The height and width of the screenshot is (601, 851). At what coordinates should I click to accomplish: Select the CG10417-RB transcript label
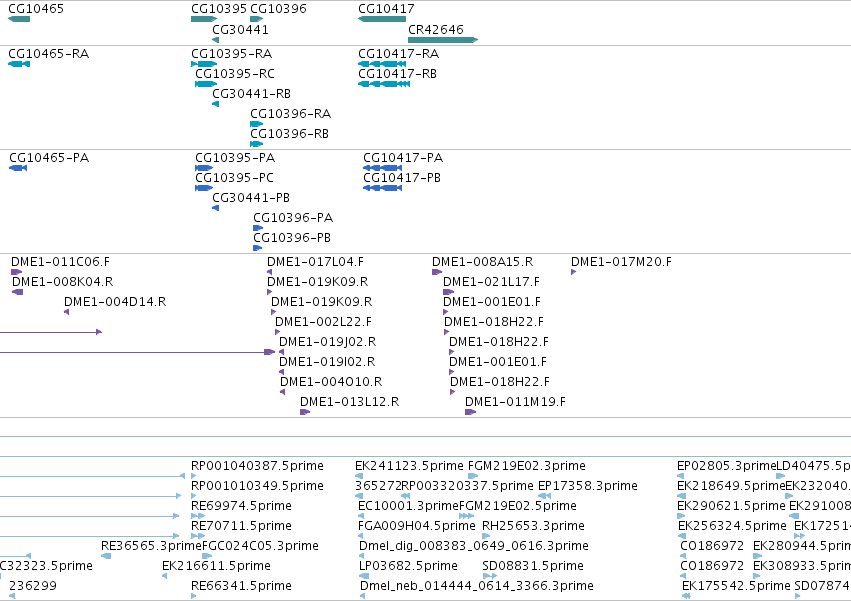click(x=398, y=74)
